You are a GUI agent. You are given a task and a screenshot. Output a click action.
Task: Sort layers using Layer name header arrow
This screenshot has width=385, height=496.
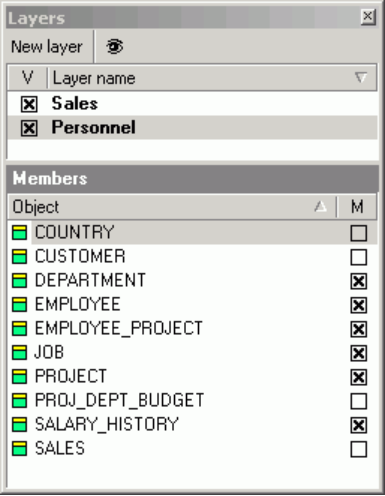(361, 78)
